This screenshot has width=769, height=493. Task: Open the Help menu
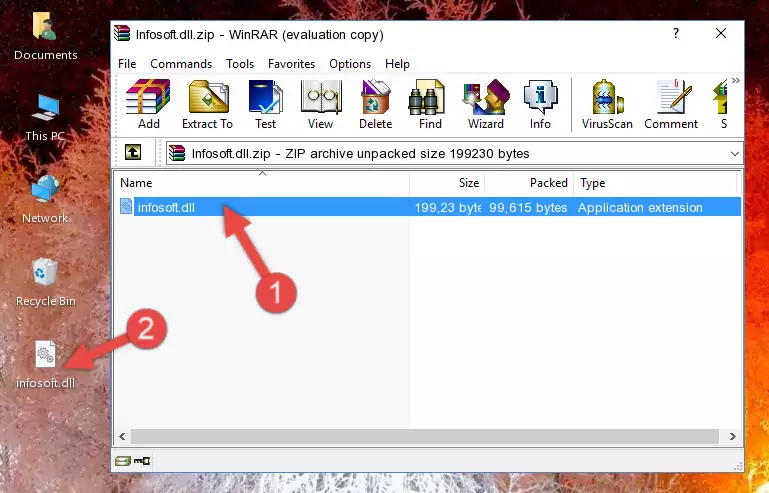click(x=397, y=64)
